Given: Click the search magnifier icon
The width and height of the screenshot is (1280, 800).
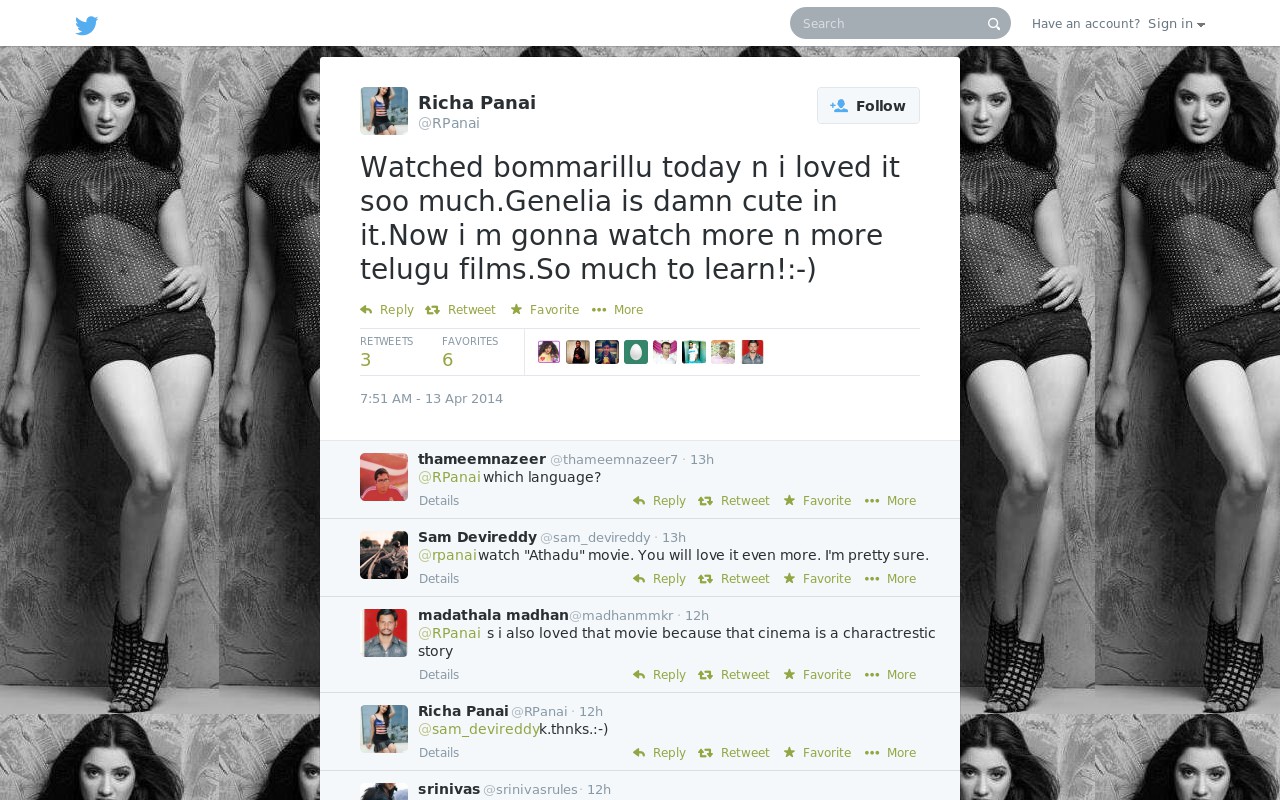Looking at the screenshot, I should click(994, 24).
